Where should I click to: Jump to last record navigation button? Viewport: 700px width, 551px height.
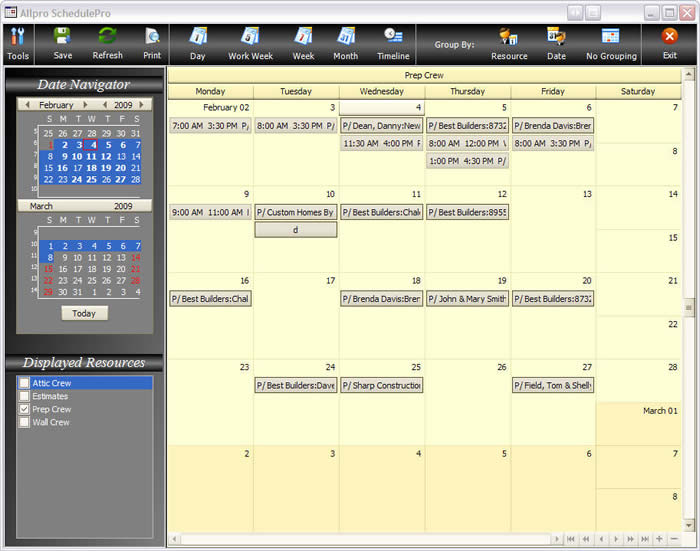[x=645, y=539]
